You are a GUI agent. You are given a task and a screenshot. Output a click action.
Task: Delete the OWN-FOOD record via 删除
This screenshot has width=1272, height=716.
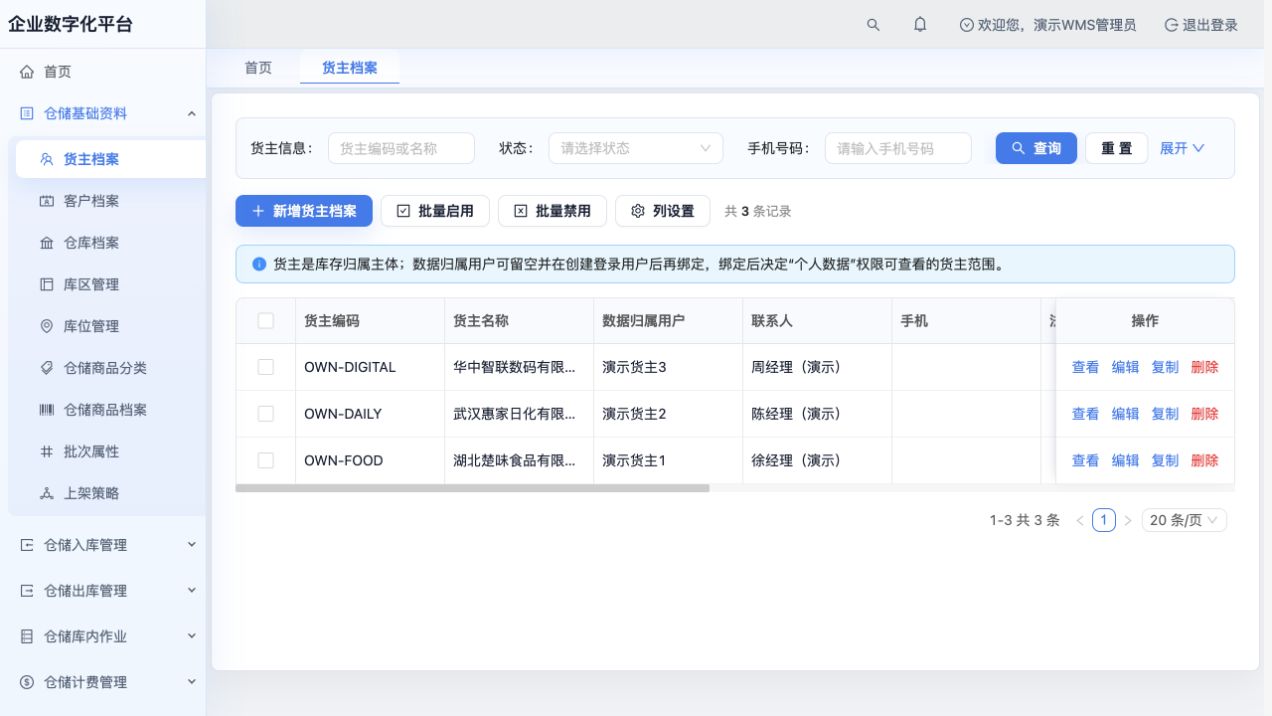(x=1205, y=460)
